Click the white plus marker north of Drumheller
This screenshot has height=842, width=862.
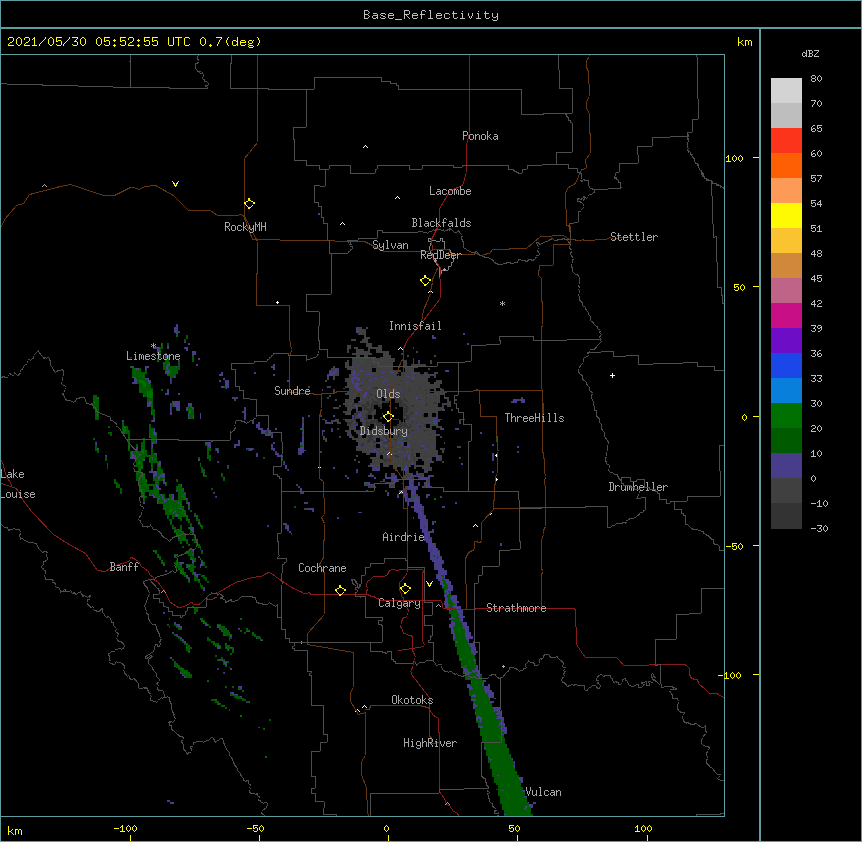point(612,375)
